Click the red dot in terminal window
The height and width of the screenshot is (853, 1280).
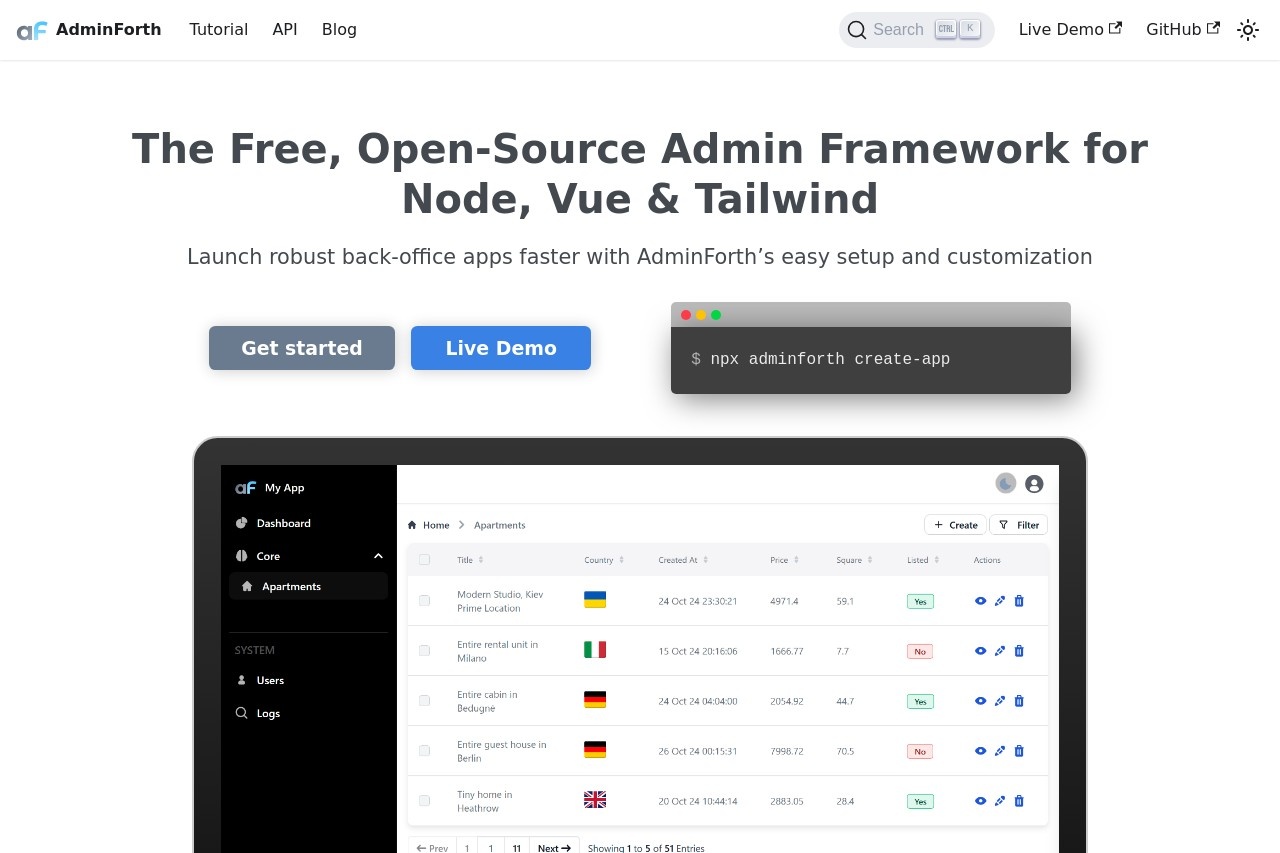pyautogui.click(x=686, y=315)
